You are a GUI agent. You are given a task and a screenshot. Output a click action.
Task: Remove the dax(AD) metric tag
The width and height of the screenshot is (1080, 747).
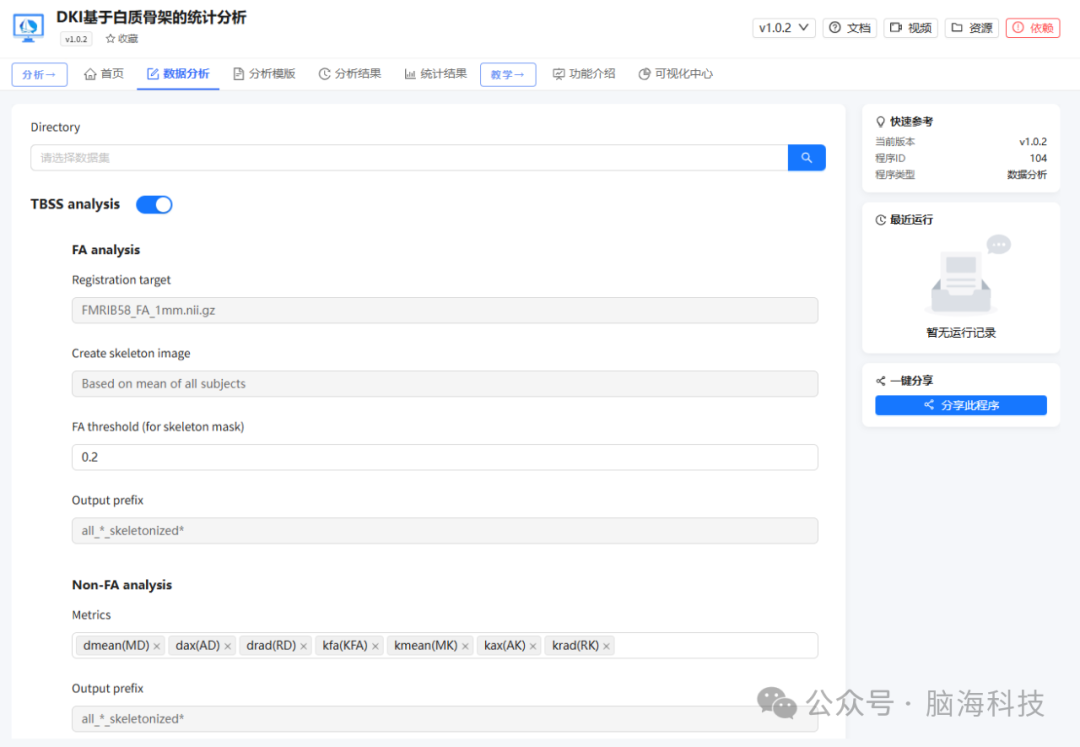coord(227,646)
